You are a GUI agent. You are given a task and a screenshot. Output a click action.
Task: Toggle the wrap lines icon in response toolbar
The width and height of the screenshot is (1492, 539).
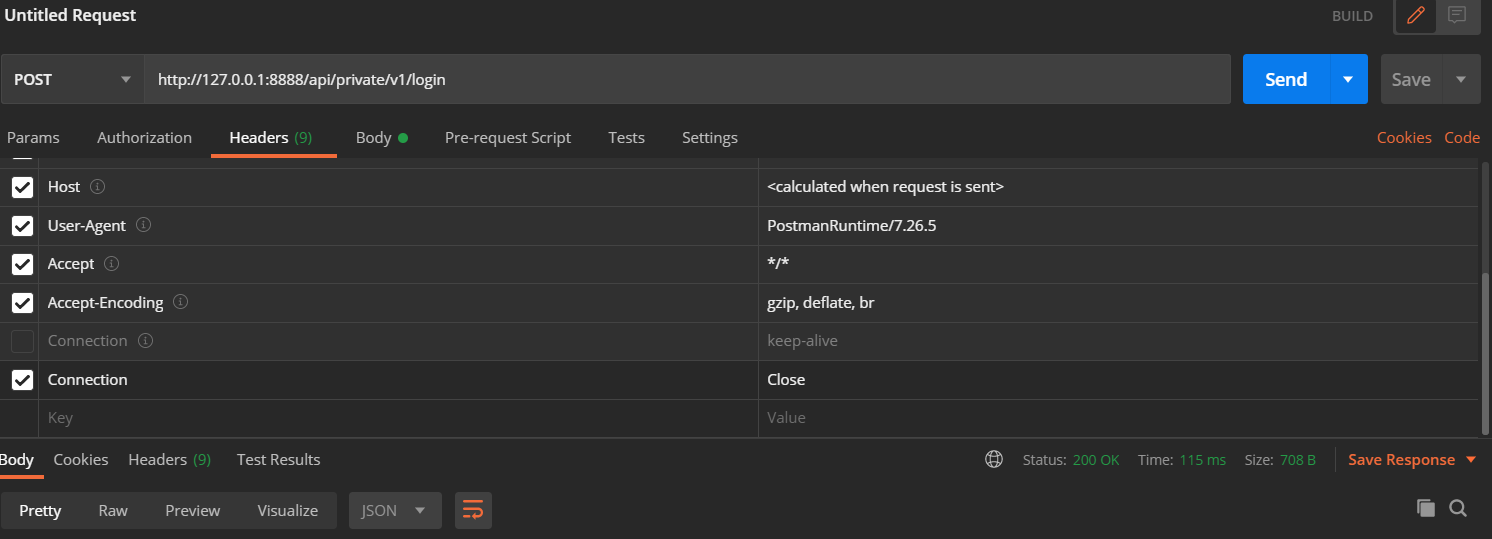(x=473, y=511)
